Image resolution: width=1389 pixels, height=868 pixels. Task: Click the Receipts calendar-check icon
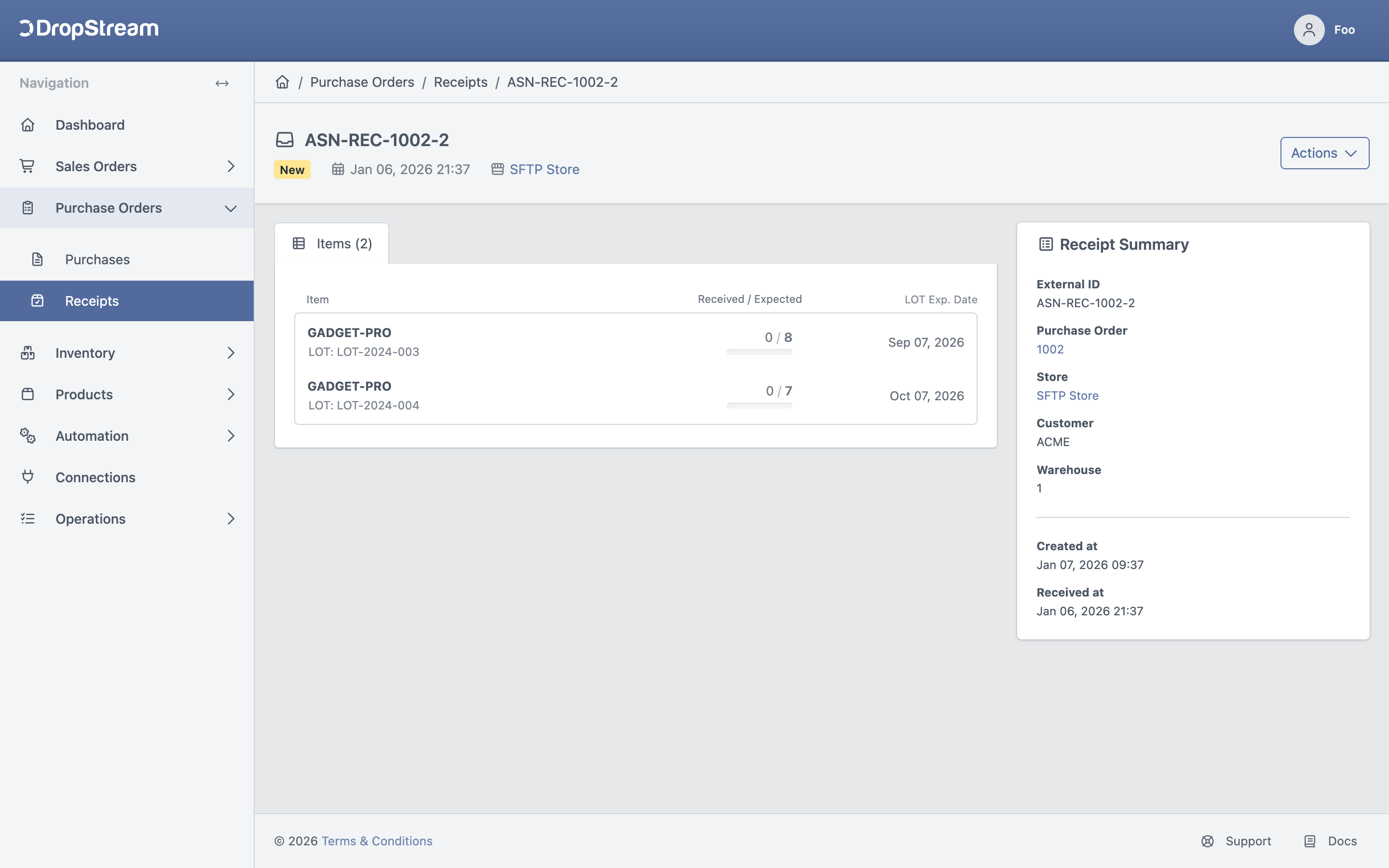37,301
